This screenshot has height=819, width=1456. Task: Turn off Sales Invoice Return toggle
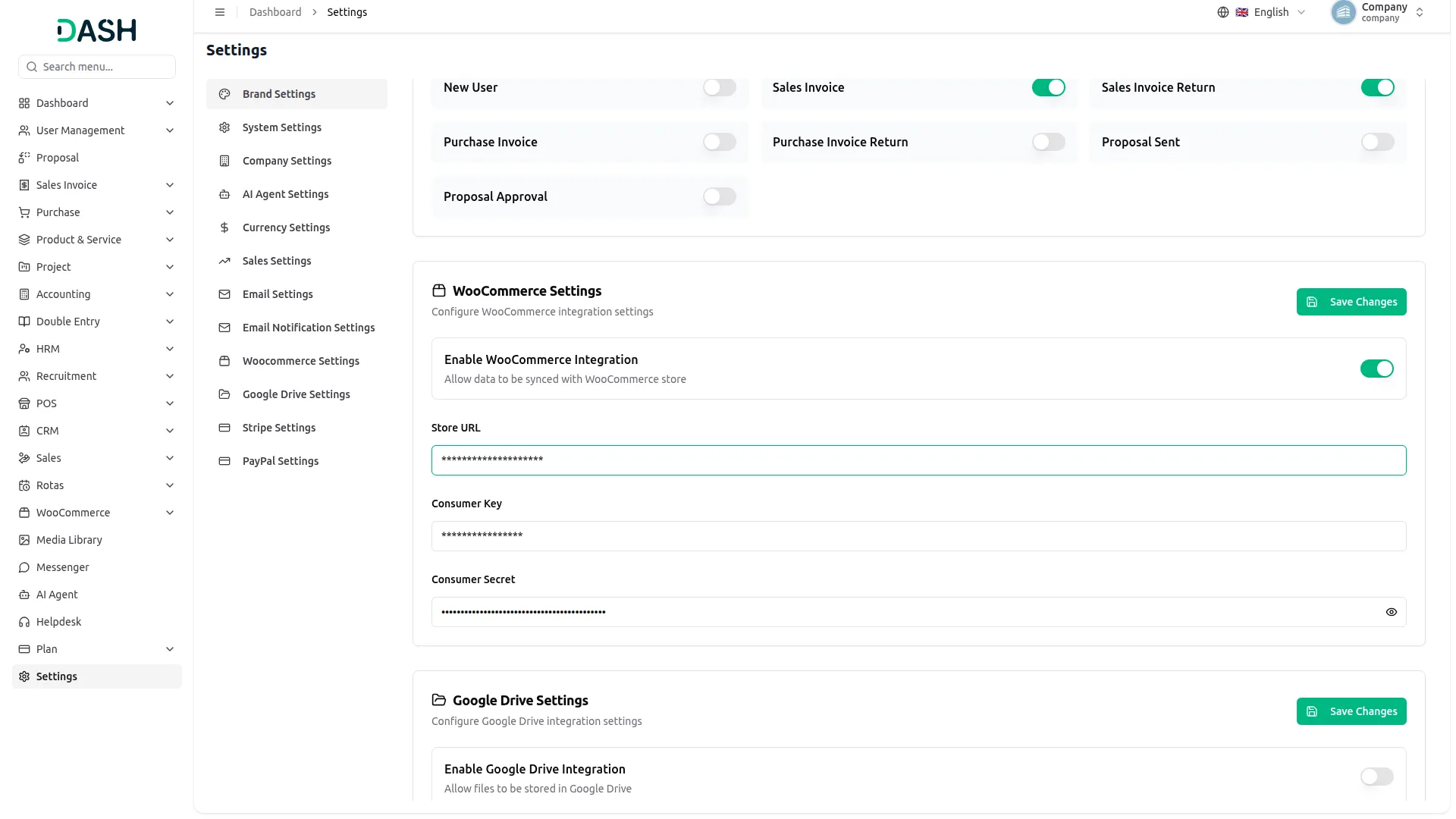[1377, 87]
